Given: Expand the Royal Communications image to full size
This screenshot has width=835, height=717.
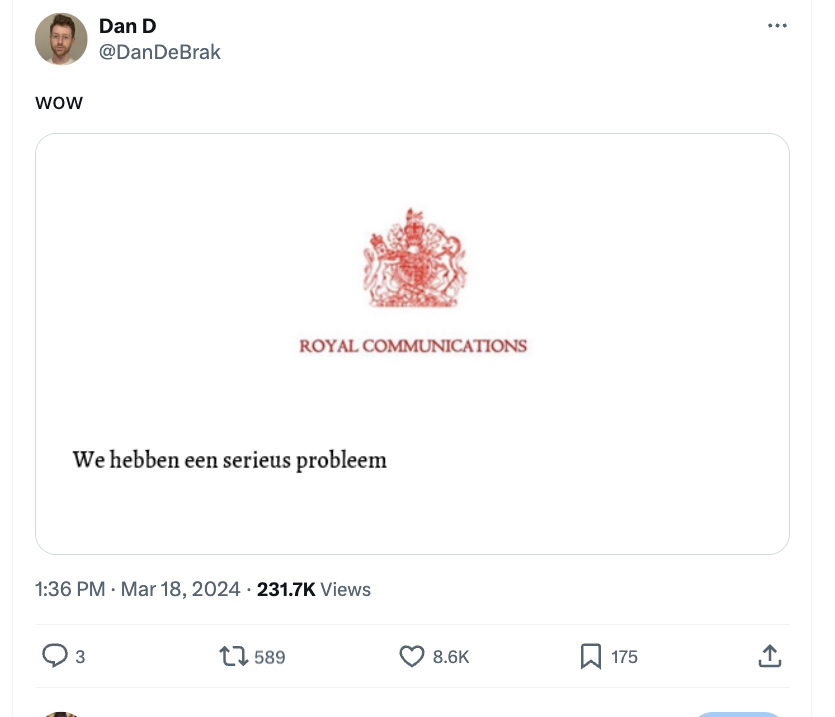Looking at the screenshot, I should coord(412,343).
